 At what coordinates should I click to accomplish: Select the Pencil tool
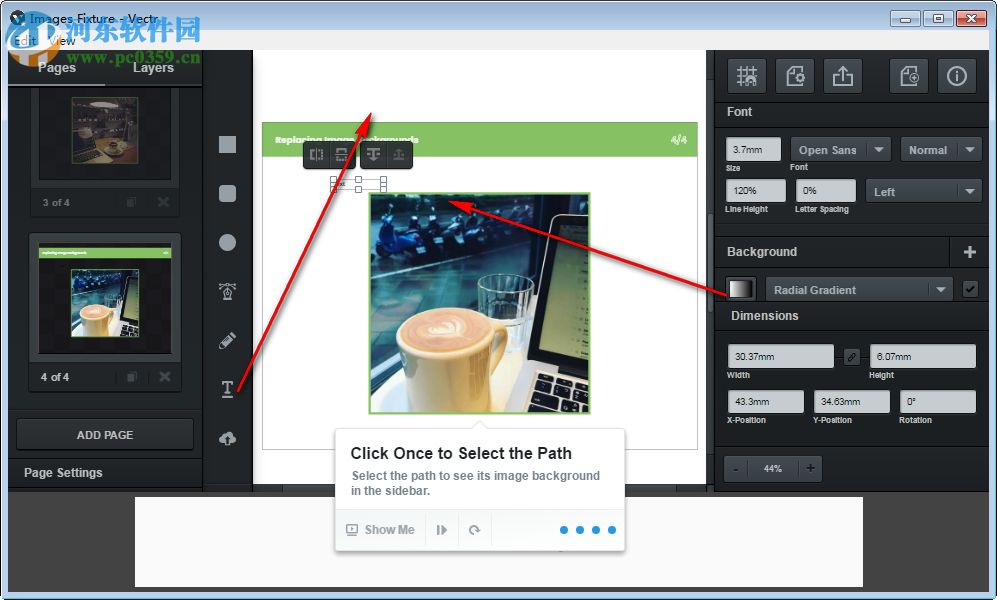(x=227, y=340)
